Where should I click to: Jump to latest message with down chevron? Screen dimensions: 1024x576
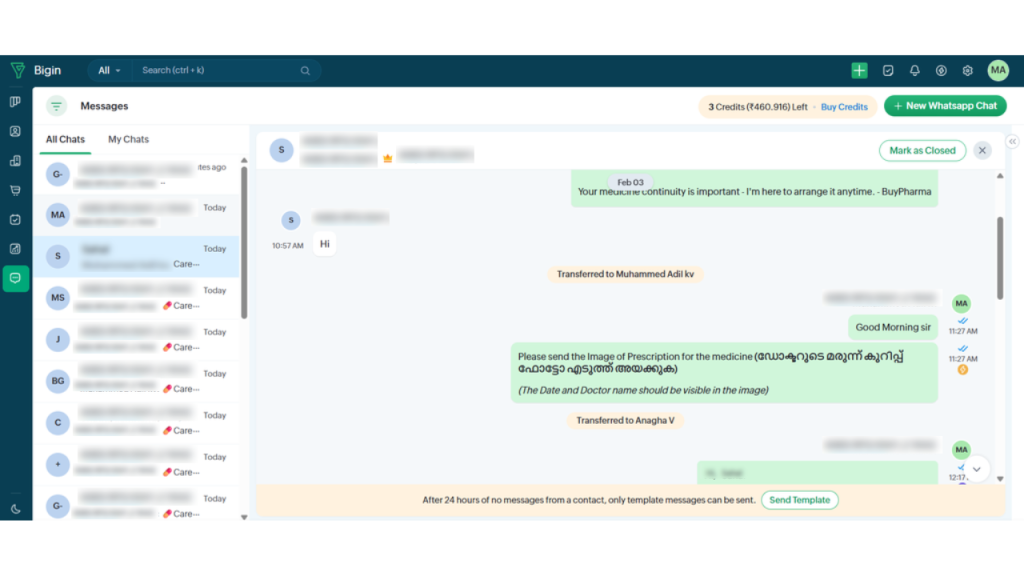click(x=976, y=468)
